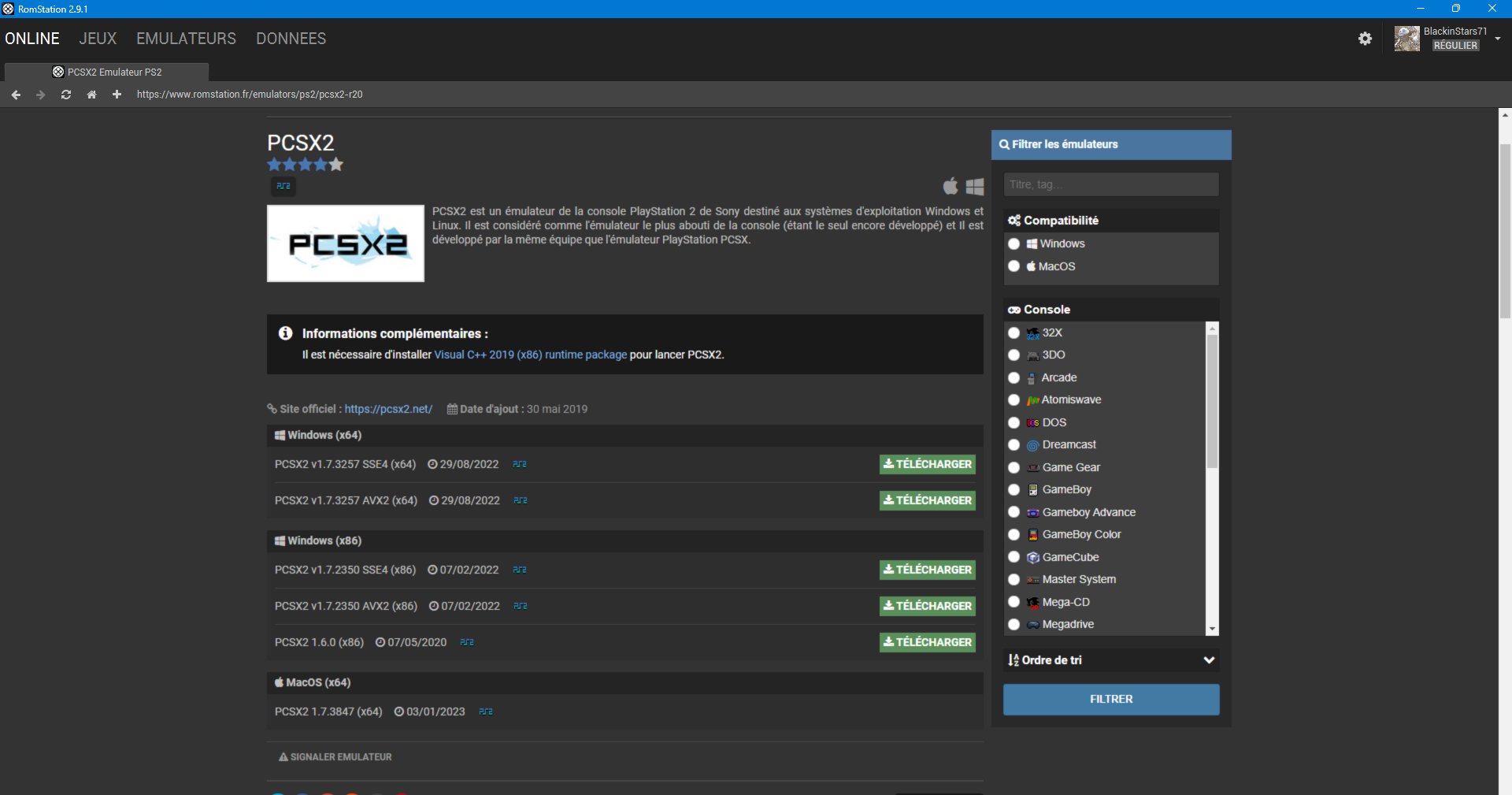The image size is (1512, 795).
Task: Click the PCSX2 logo thumbnail
Action: (346, 243)
